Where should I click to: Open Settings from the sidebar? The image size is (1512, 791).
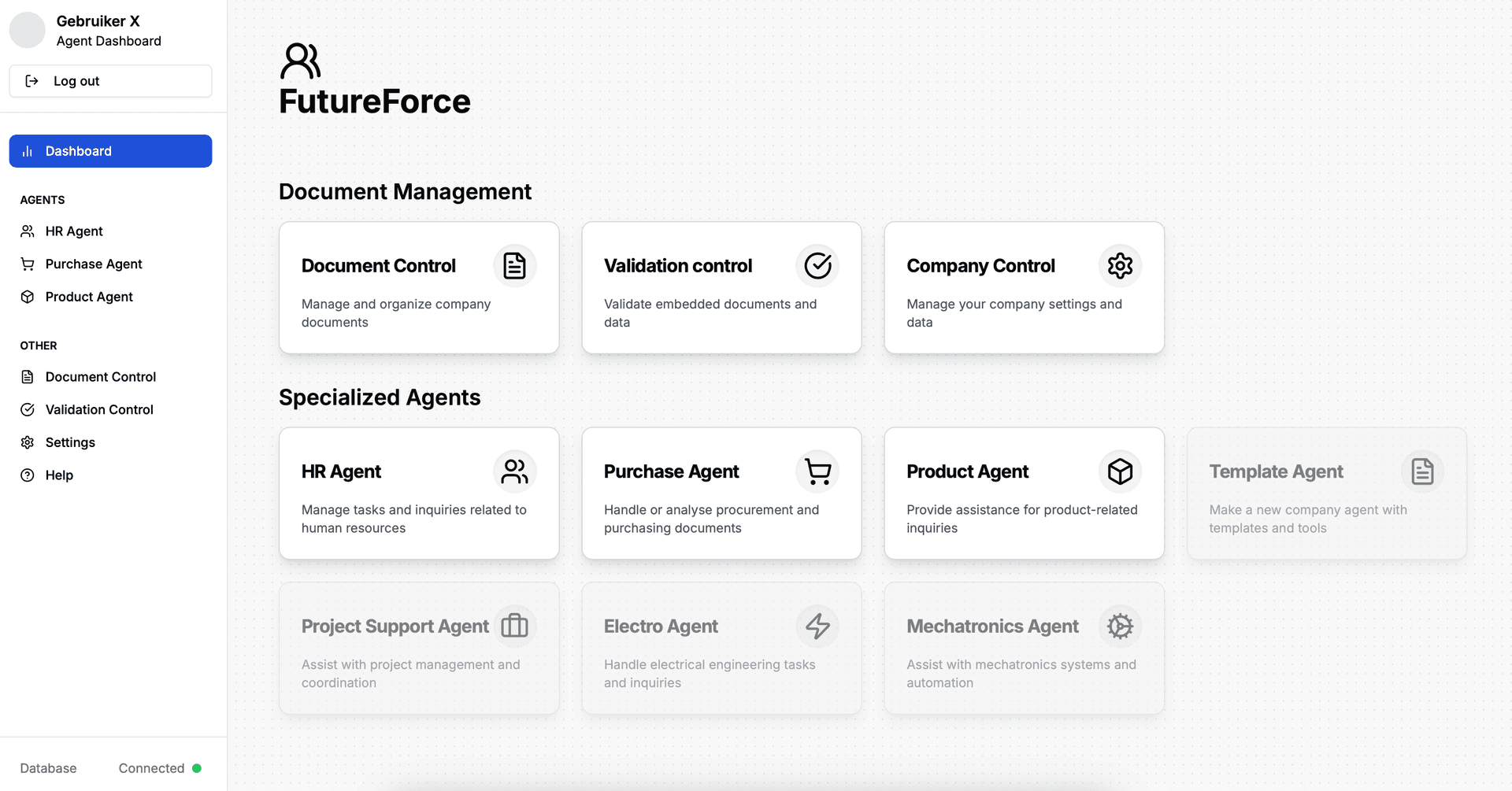point(70,442)
